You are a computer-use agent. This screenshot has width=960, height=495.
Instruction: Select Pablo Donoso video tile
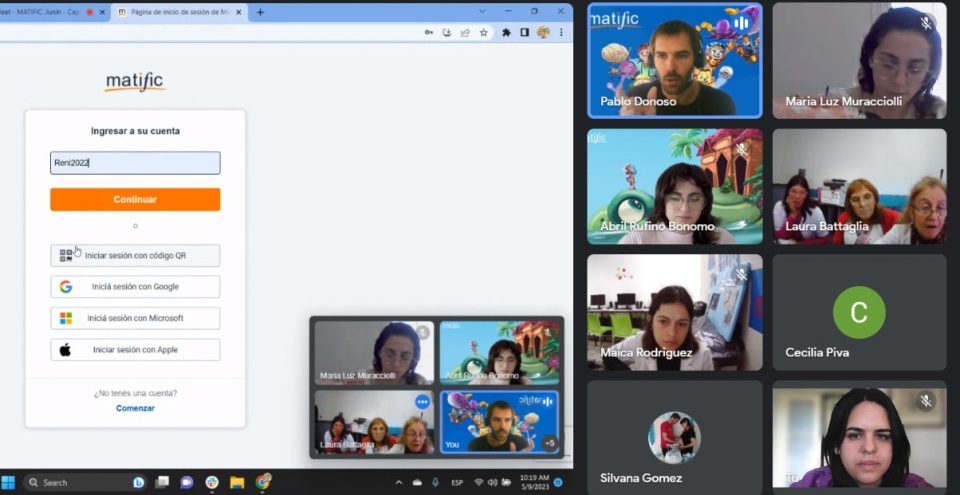click(x=675, y=60)
